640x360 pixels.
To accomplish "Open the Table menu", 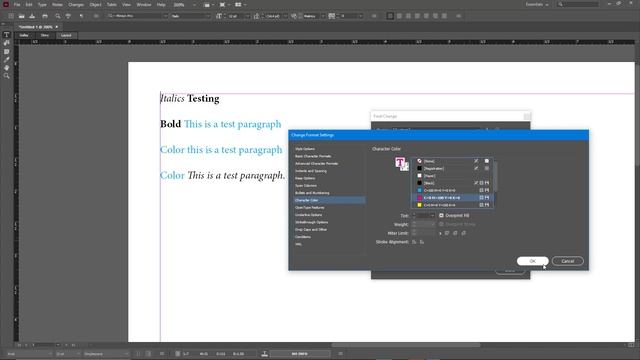I will click(x=111, y=5).
